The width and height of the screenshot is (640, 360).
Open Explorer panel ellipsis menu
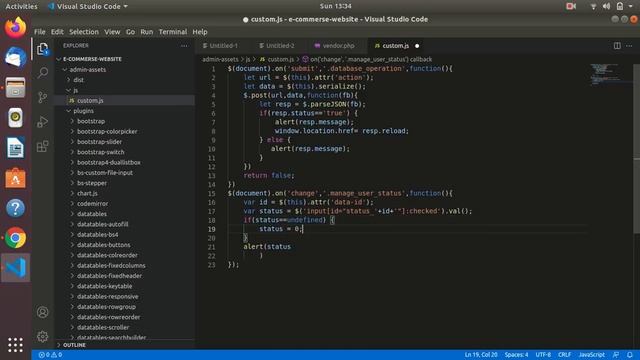click(x=184, y=46)
